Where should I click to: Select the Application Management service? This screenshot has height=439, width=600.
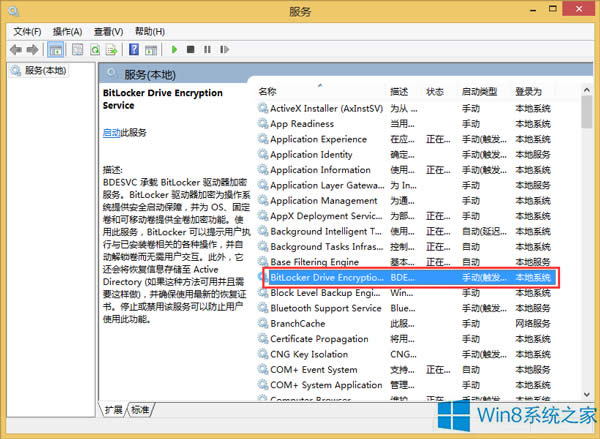tap(404, 201)
